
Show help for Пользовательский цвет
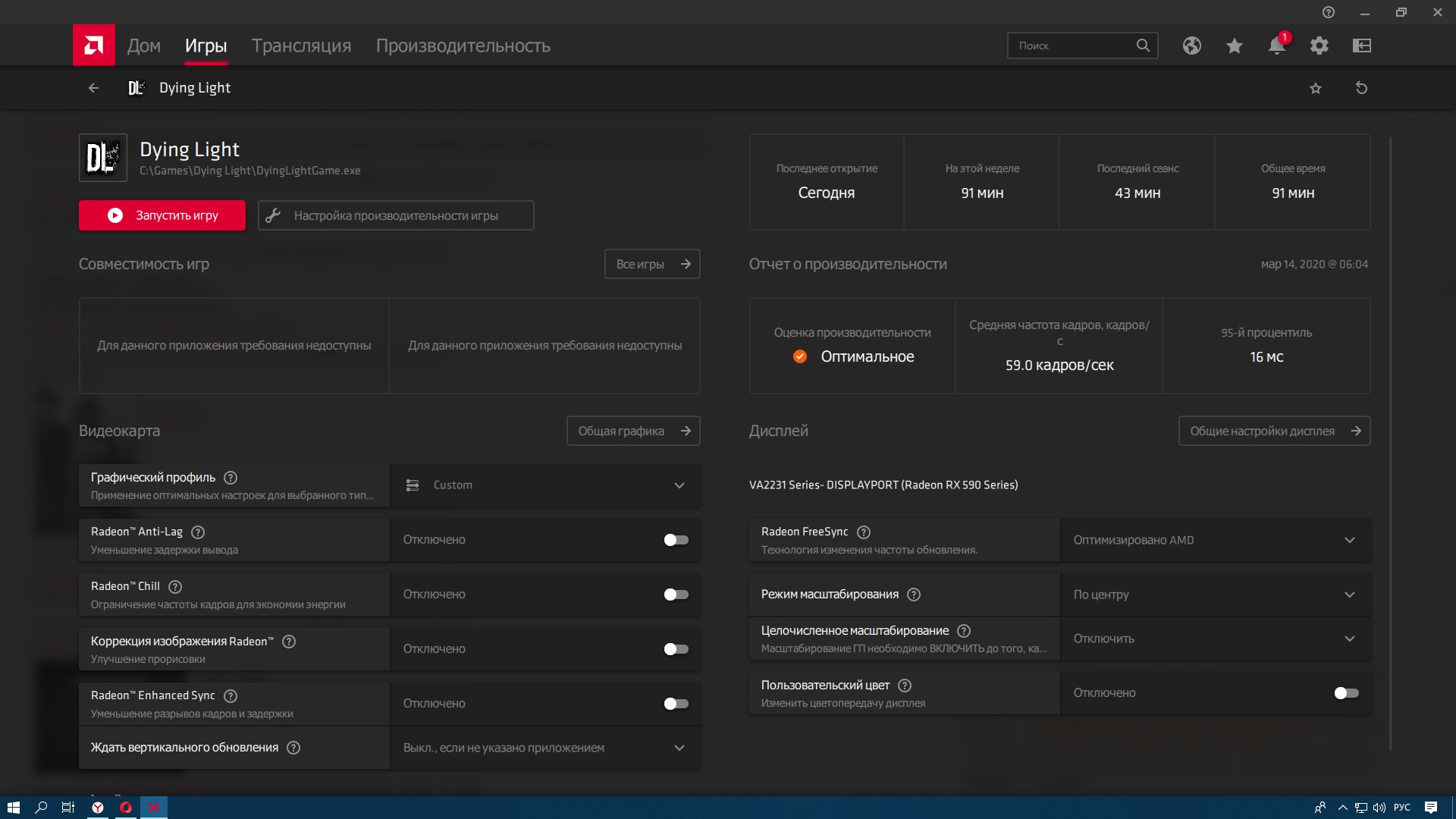click(x=905, y=686)
